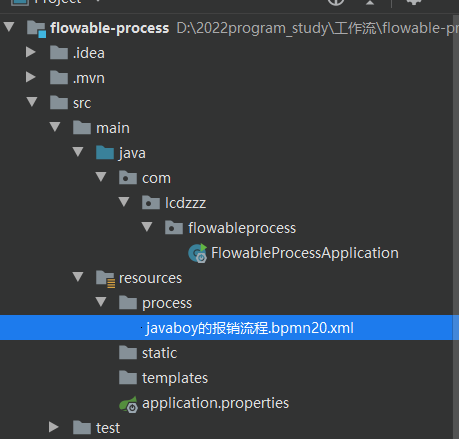Click the flowableprocess package icon
This screenshot has width=459, height=439.
point(174,228)
